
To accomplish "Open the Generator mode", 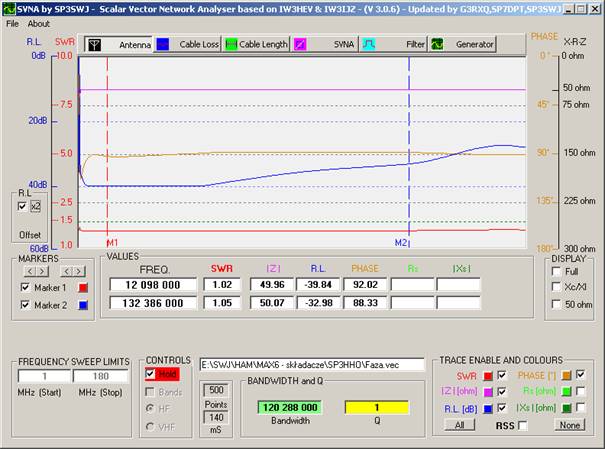I will [x=463, y=45].
